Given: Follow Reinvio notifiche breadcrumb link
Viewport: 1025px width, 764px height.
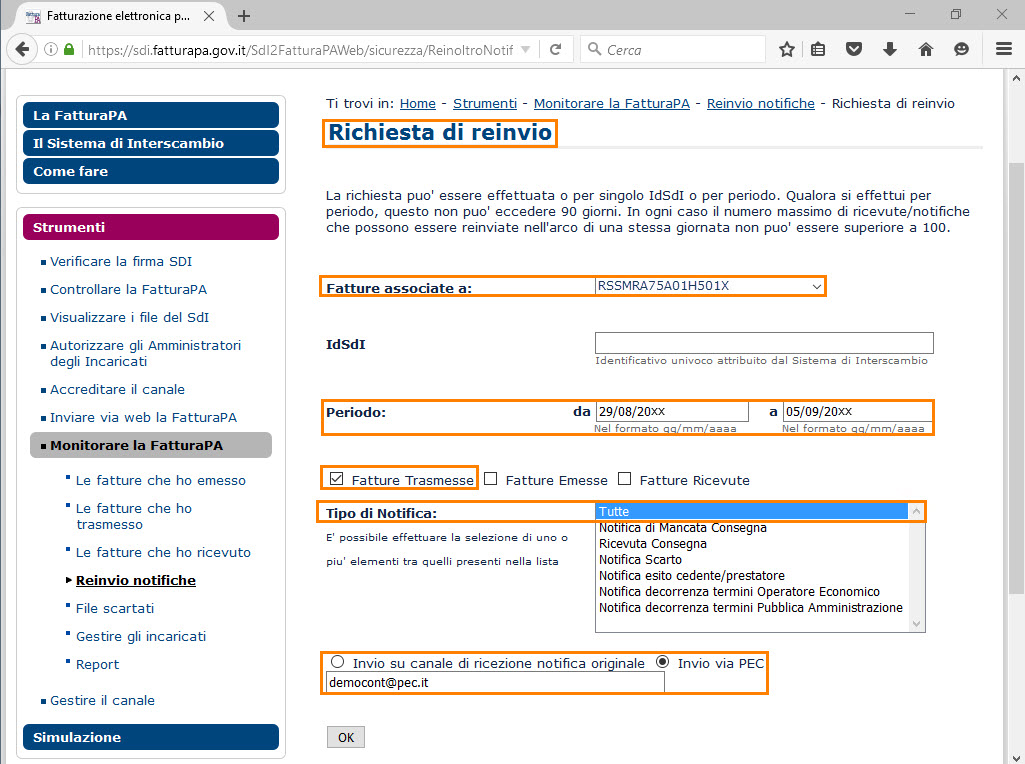Looking at the screenshot, I should [x=761, y=103].
